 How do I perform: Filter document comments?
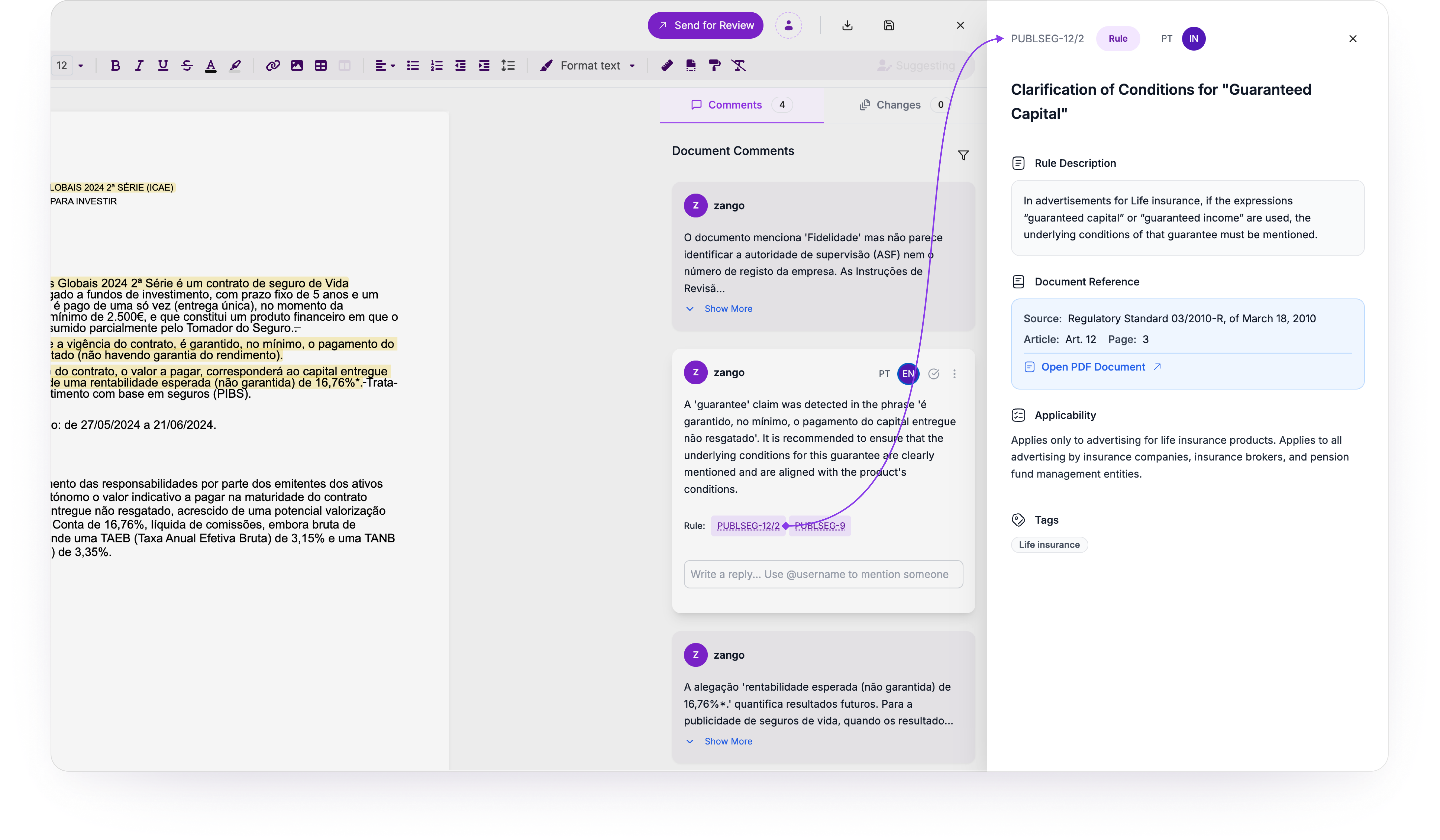coord(963,155)
